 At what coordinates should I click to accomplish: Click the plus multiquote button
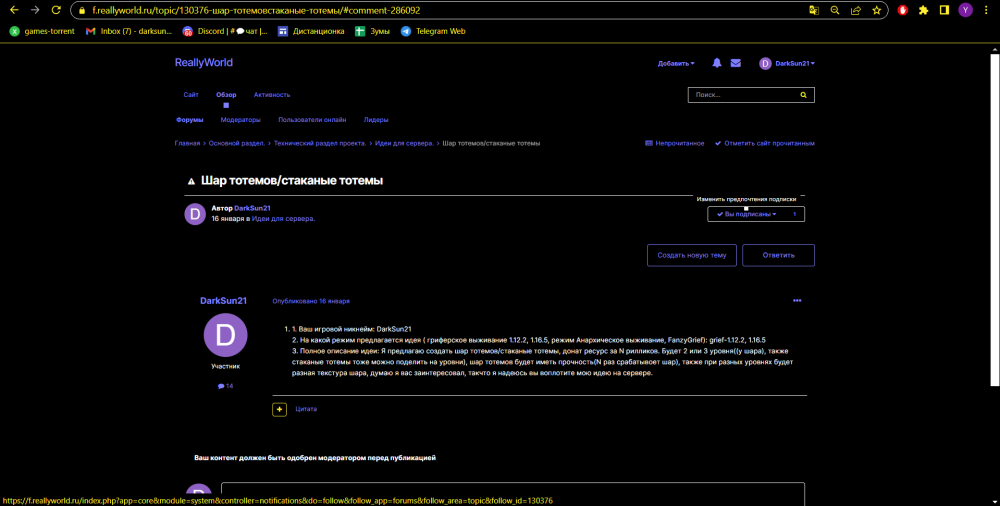279,409
